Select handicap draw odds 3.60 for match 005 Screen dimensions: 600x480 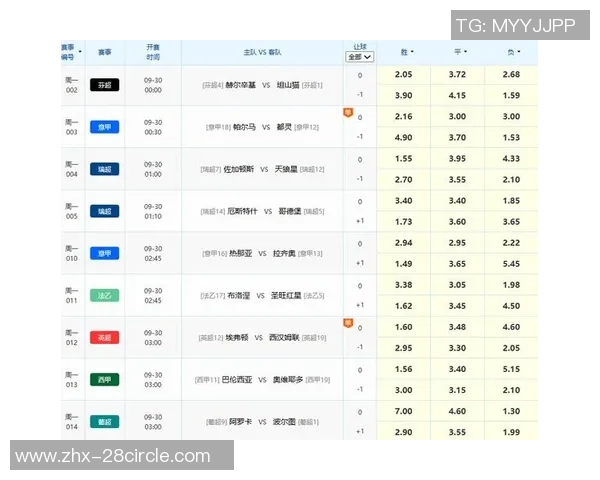click(x=457, y=222)
